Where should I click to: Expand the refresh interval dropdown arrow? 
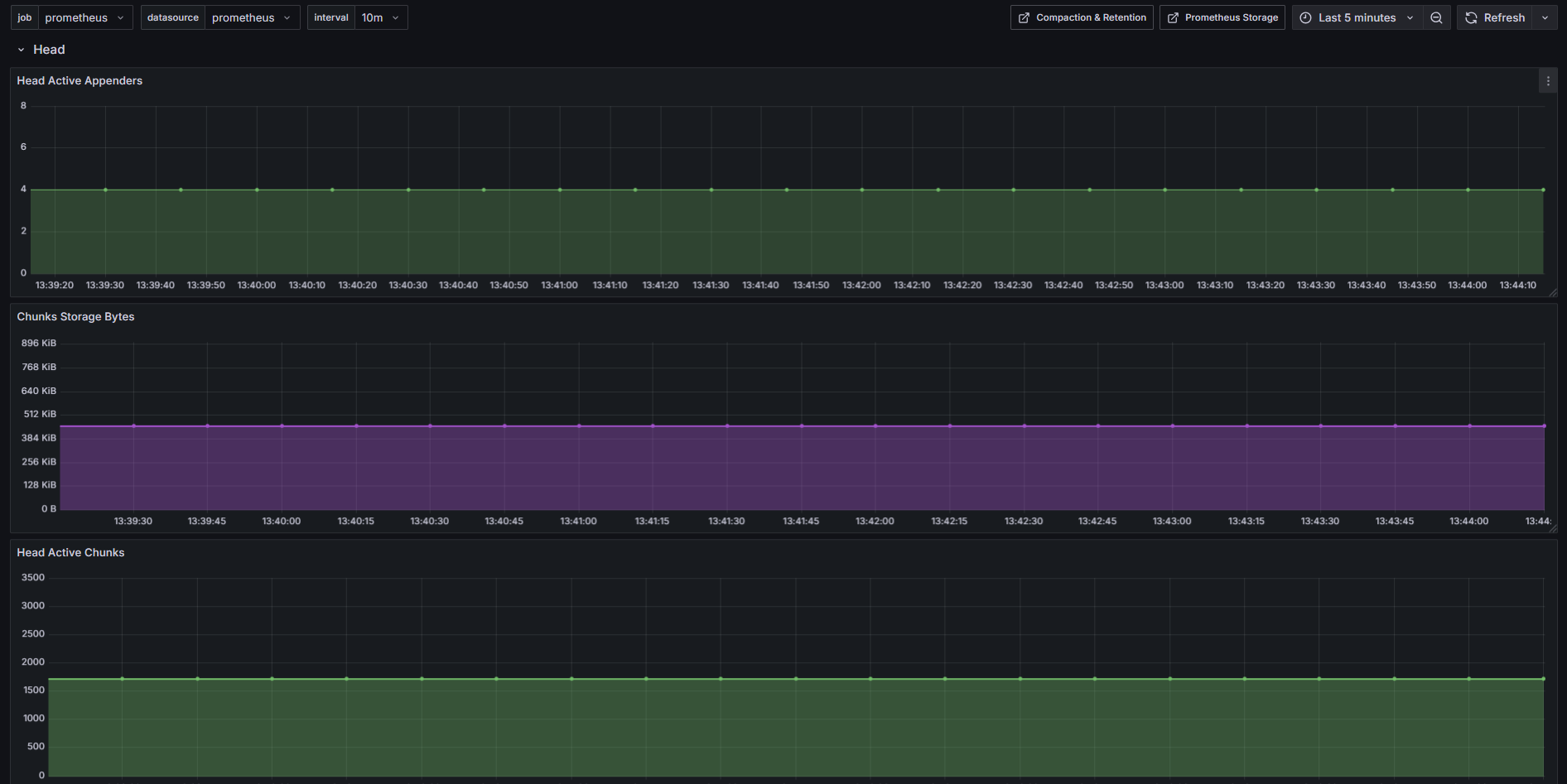[x=1545, y=17]
